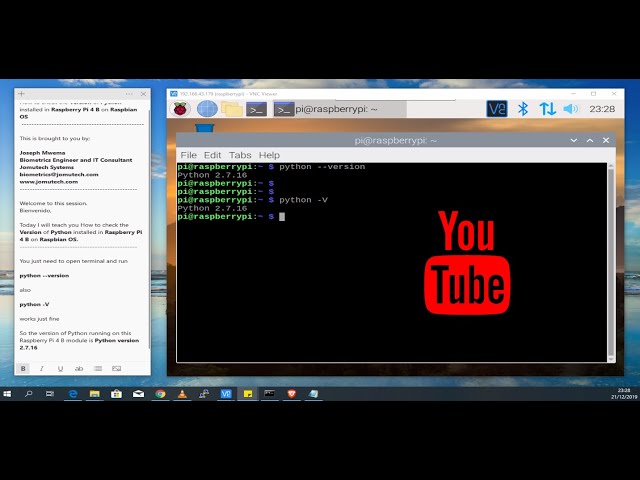The width and height of the screenshot is (640, 480).
Task: Click 'python -V' text in sticky note
Action: pyautogui.click(x=34, y=304)
